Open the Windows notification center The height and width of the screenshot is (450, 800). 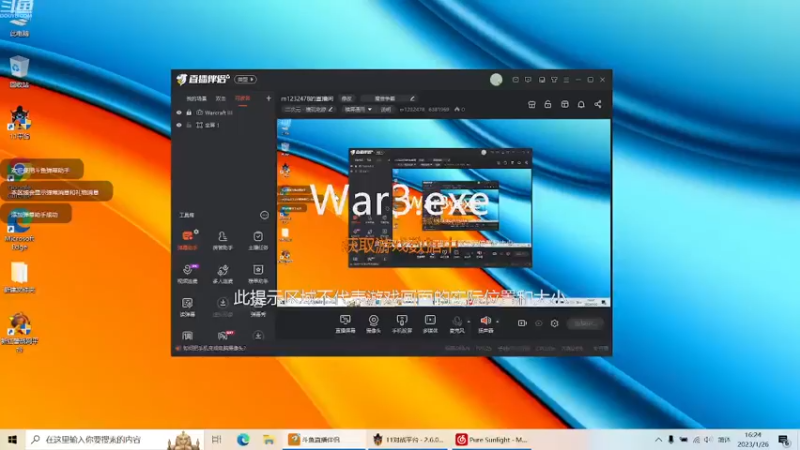pyautogui.click(x=784, y=439)
